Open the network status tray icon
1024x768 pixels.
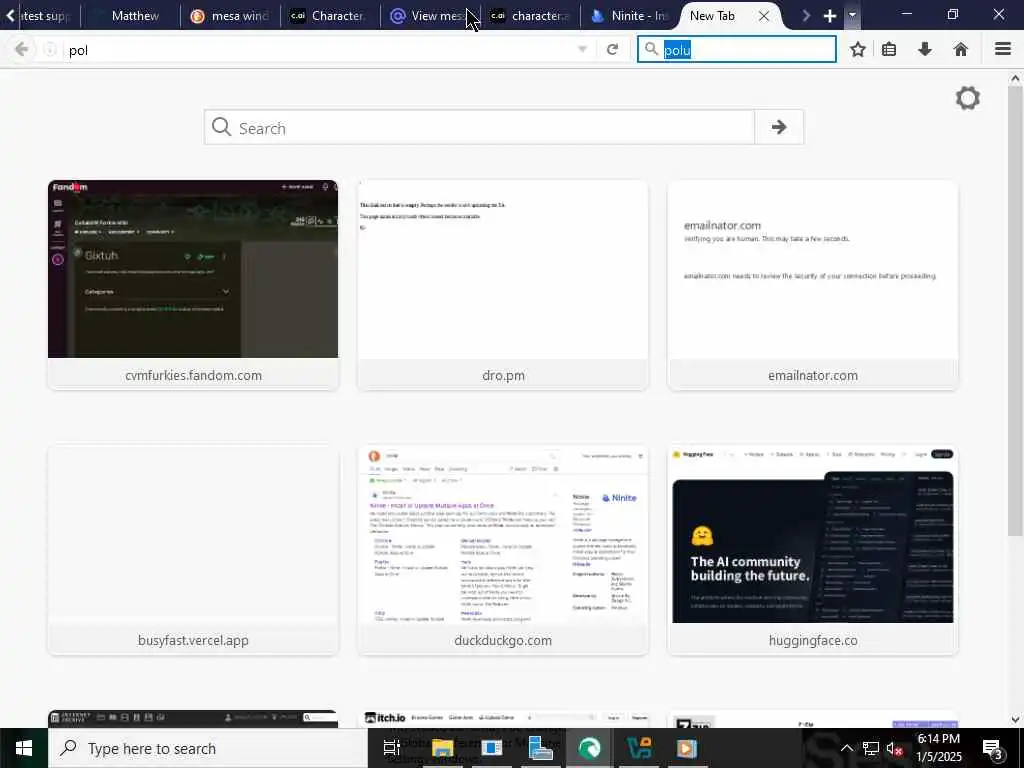pyautogui.click(x=871, y=748)
